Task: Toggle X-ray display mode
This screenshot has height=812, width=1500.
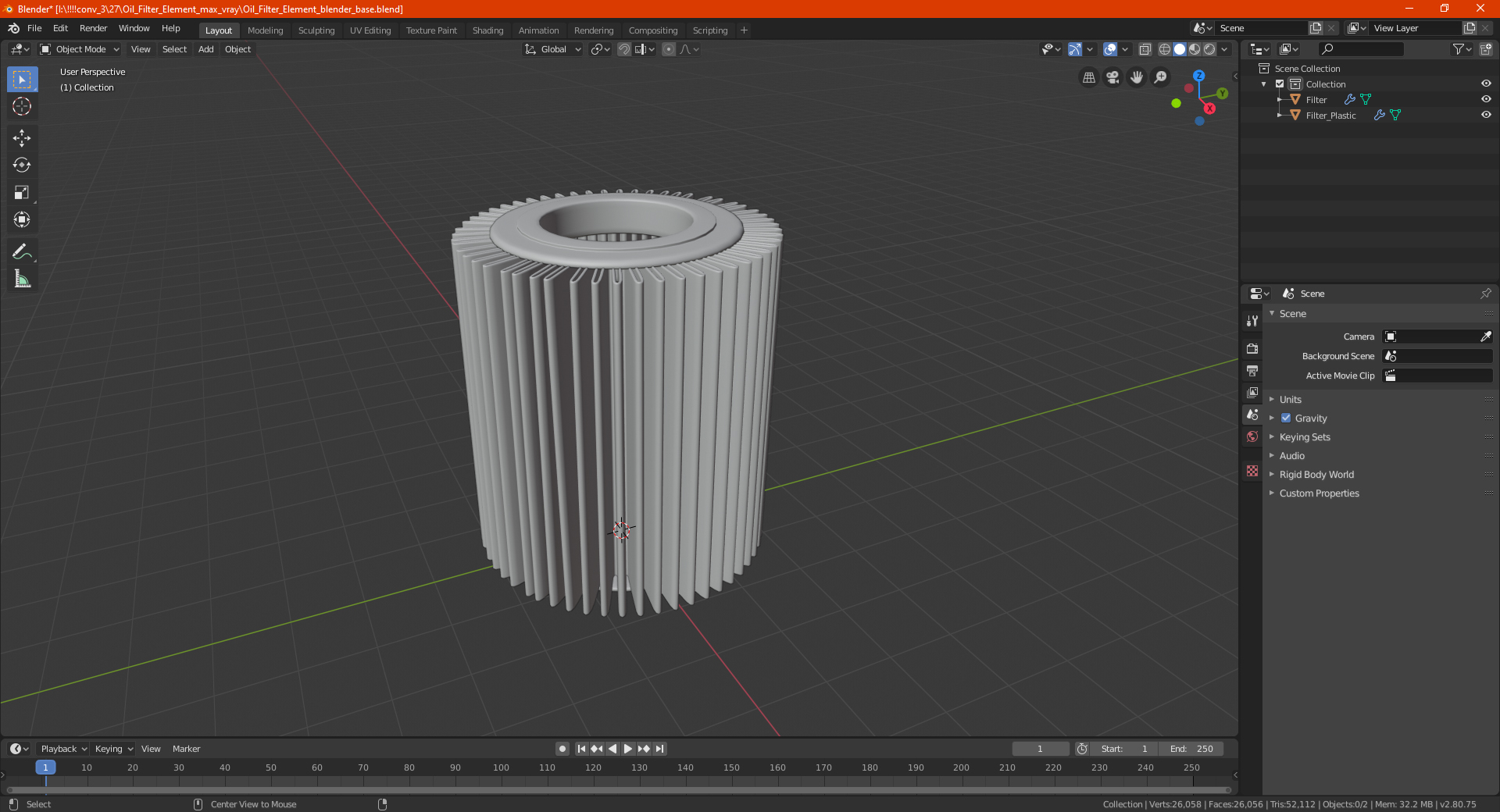Action: pyautogui.click(x=1145, y=49)
